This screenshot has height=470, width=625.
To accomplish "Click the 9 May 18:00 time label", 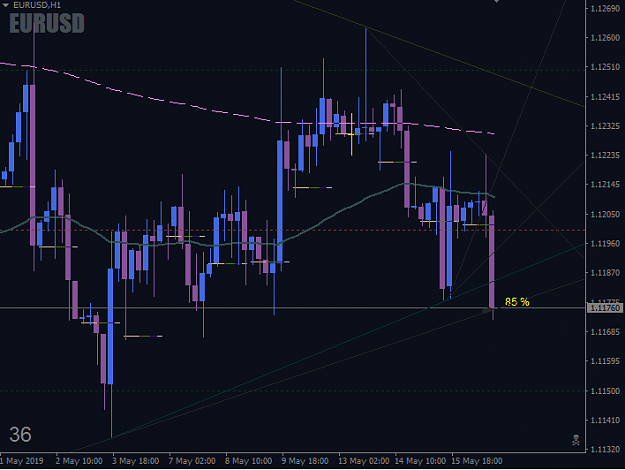I will point(305,461).
